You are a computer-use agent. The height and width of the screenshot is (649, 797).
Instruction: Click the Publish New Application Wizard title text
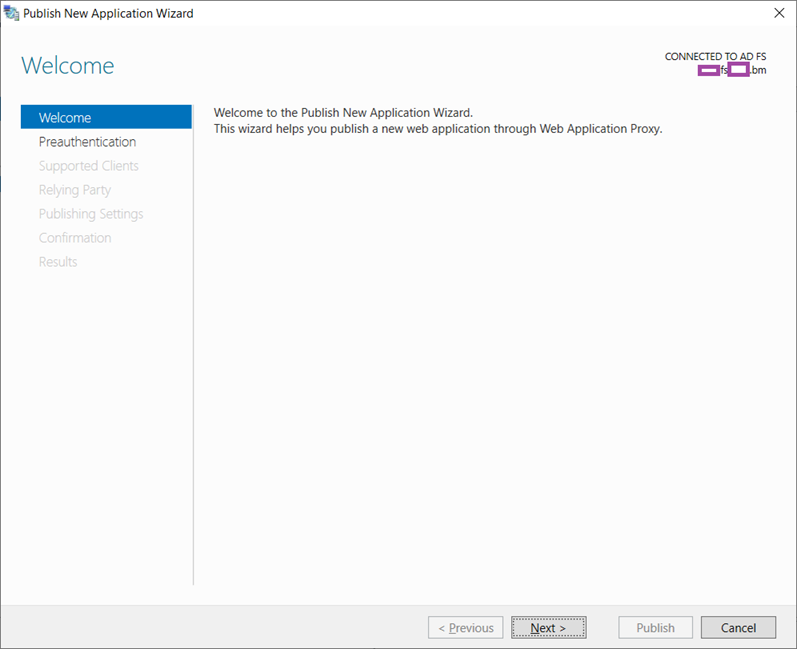click(108, 13)
